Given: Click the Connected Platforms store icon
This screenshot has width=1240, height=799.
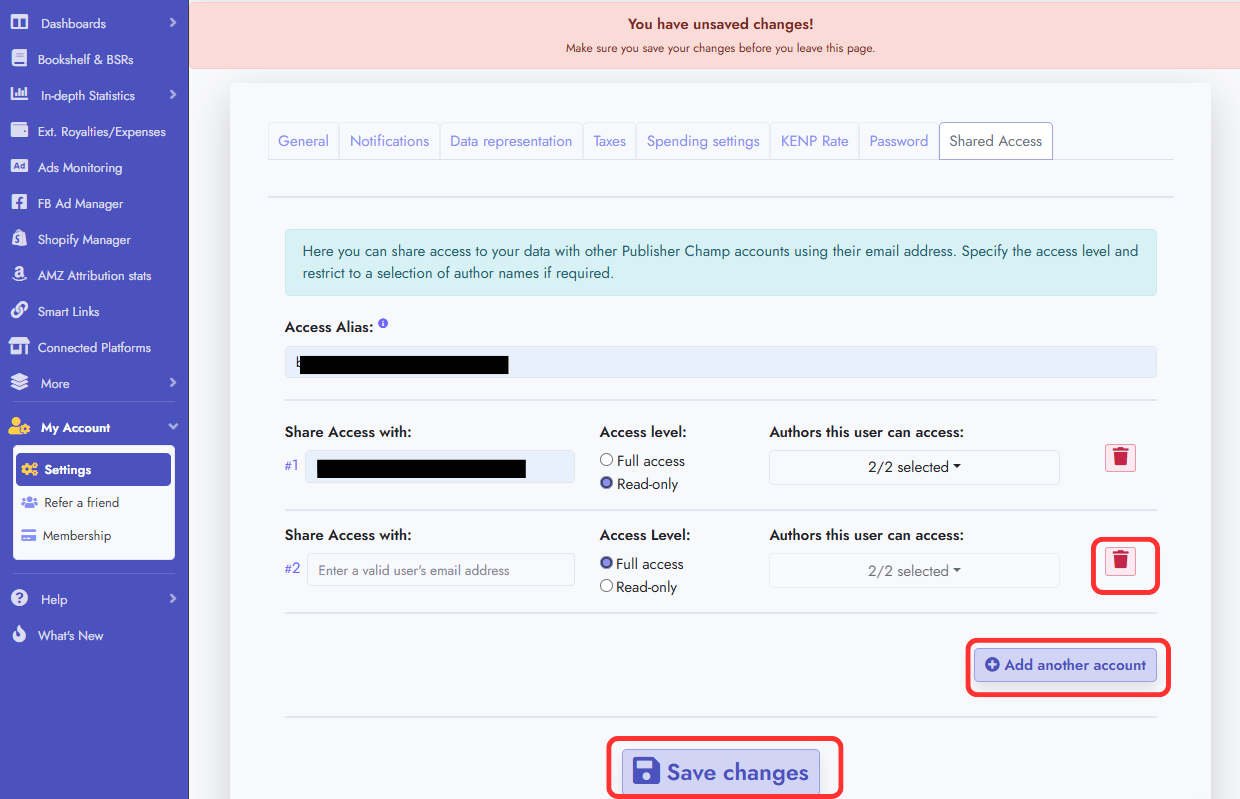Looking at the screenshot, I should pyautogui.click(x=19, y=347).
